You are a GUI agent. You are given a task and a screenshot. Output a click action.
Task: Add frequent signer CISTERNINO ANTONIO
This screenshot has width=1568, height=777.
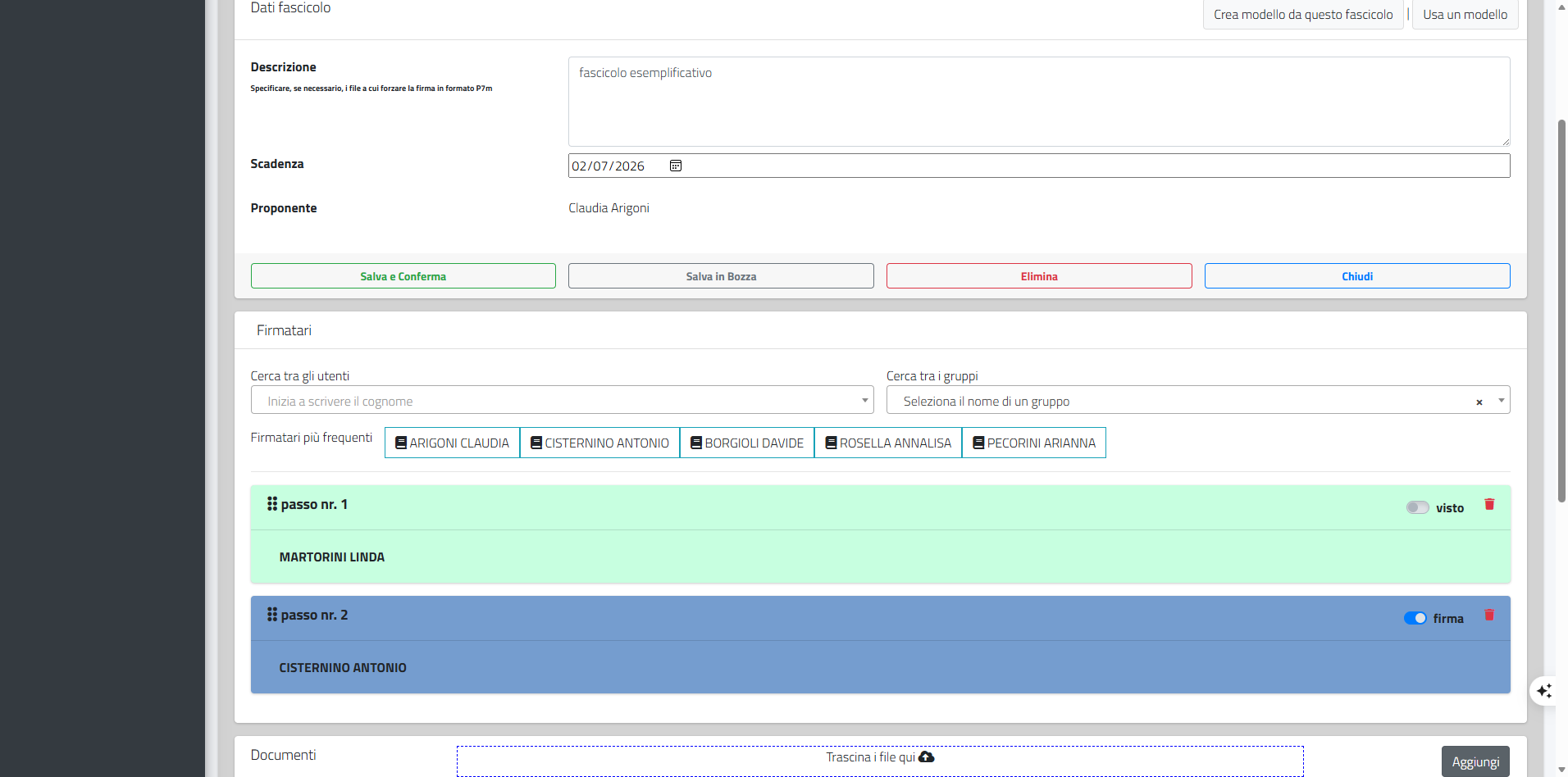click(x=599, y=443)
